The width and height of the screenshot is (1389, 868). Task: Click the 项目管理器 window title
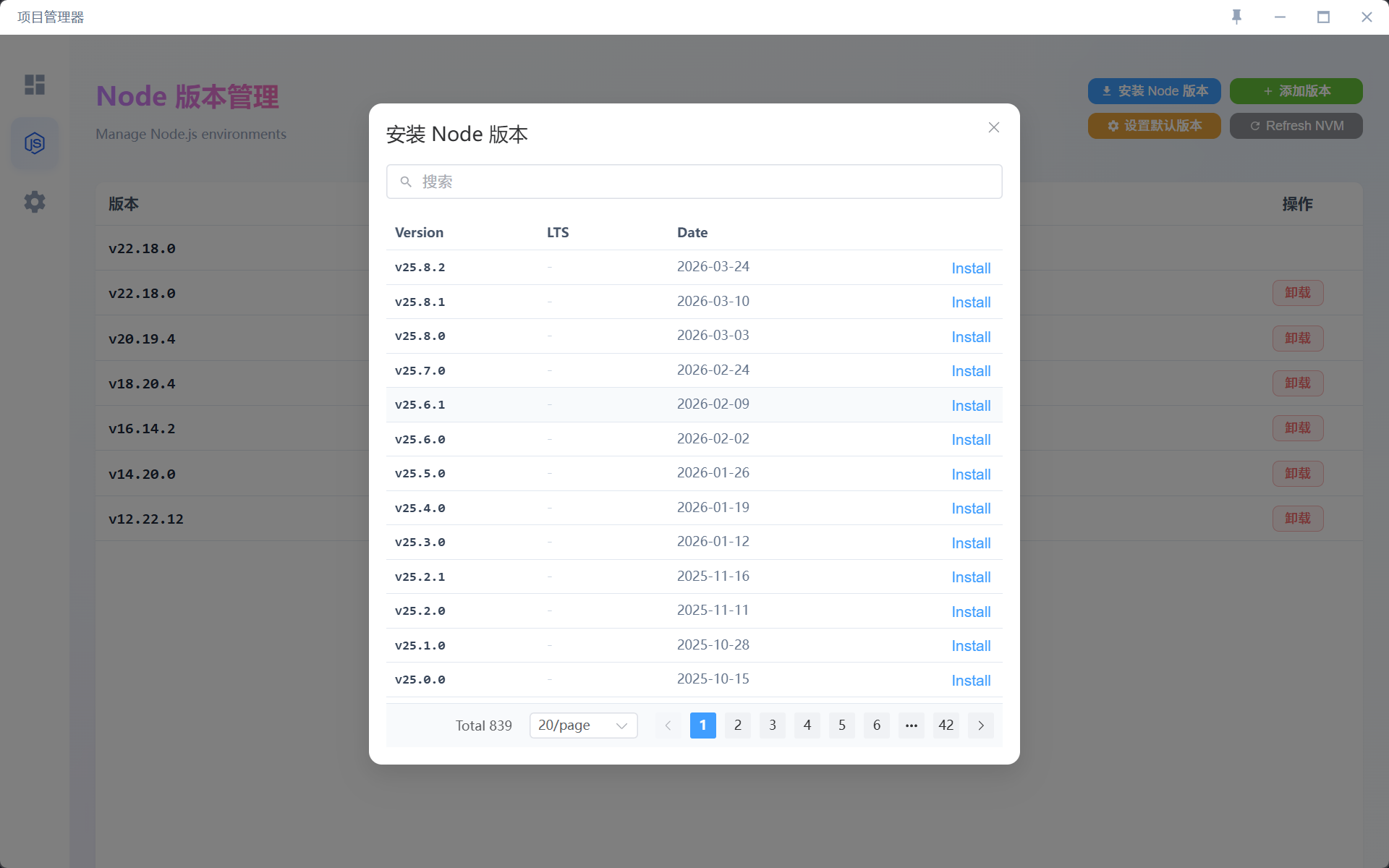click(x=51, y=17)
